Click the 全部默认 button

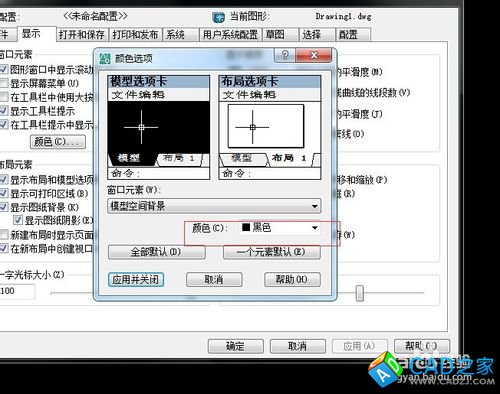(x=156, y=252)
